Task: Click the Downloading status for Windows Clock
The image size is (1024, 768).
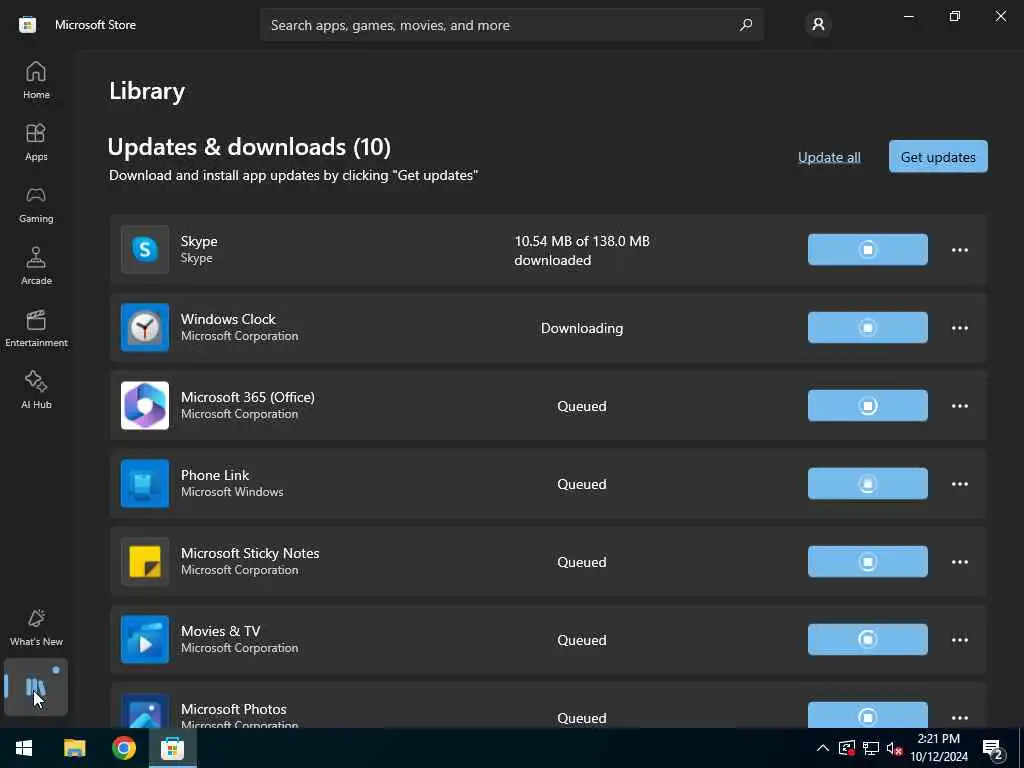Action: (582, 328)
